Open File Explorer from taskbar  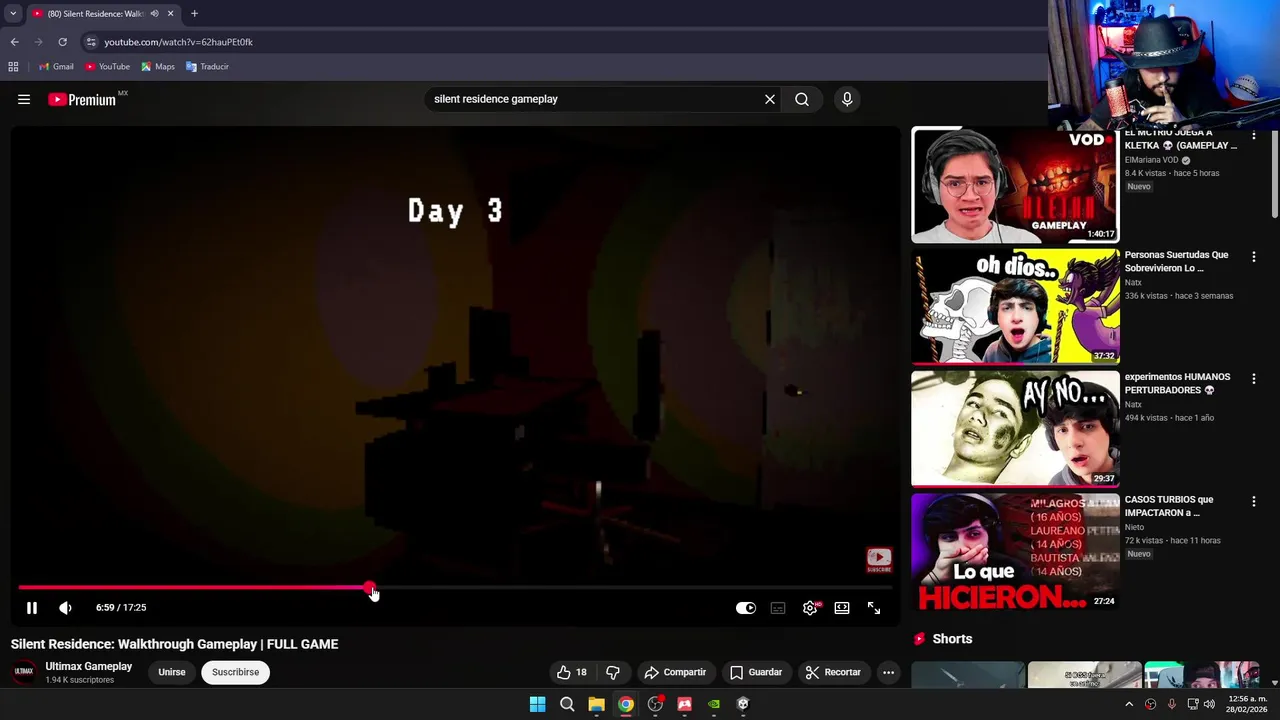pyautogui.click(x=596, y=704)
